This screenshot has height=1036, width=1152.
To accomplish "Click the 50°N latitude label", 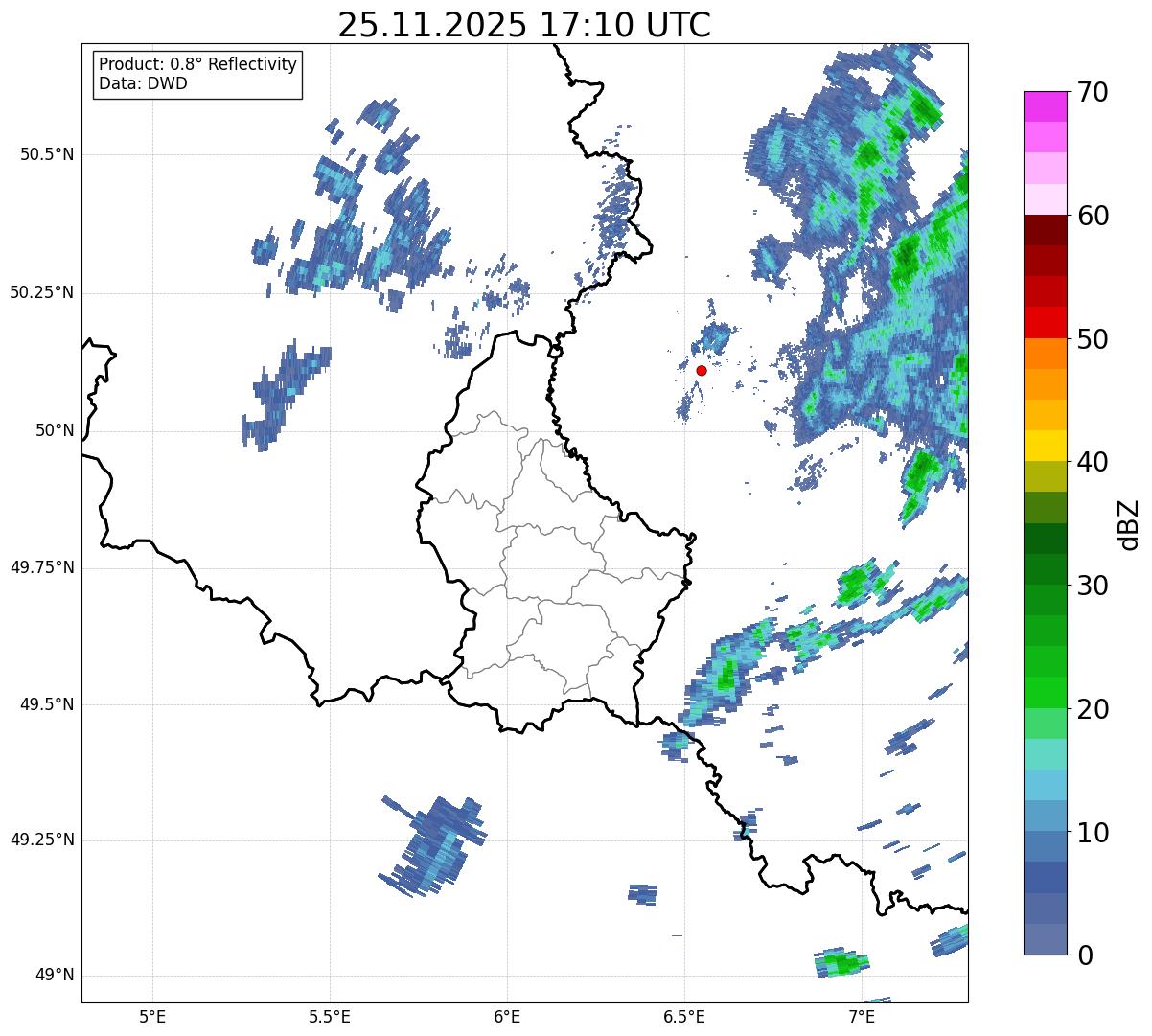I will tap(55, 430).
